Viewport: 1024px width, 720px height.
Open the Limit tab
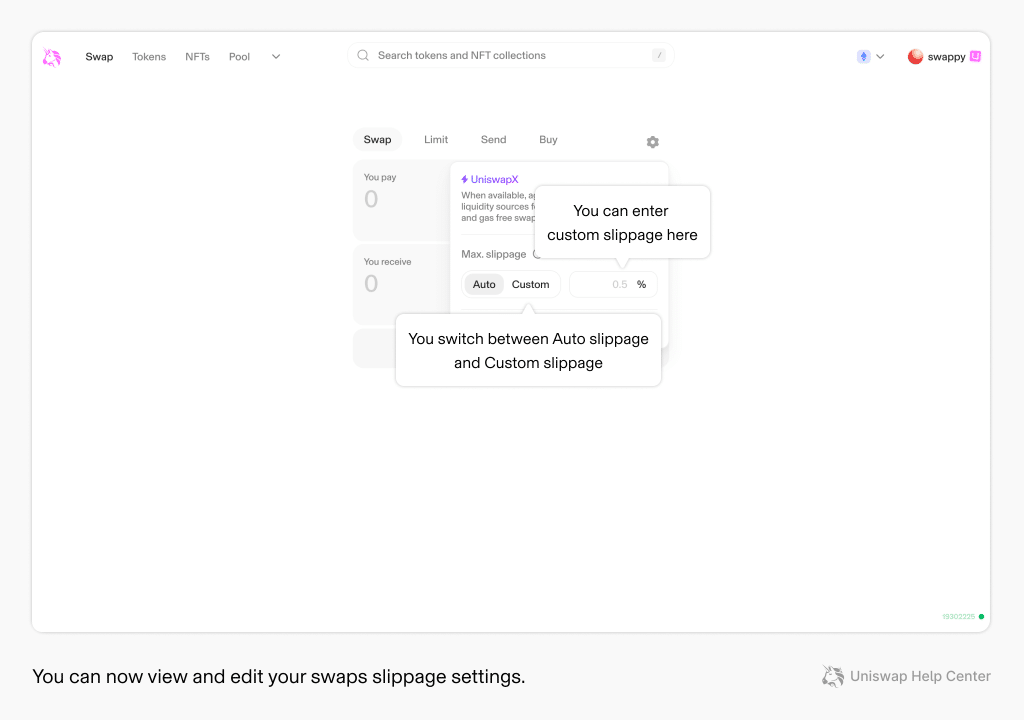[x=436, y=139]
